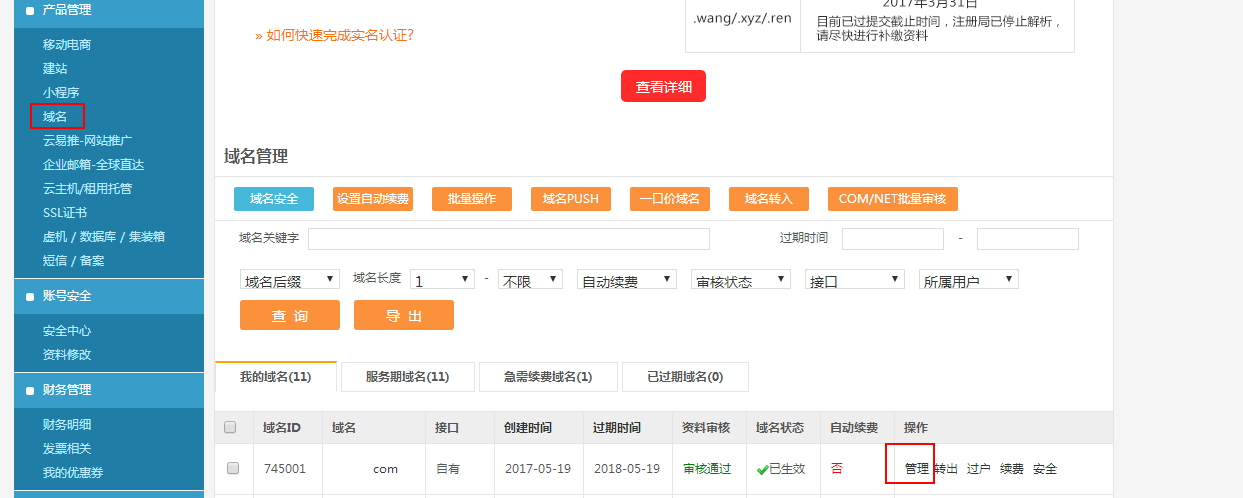Expand the 接口 filter dropdown
Screen dimensions: 1243x498
pyautogui.click(x=854, y=280)
